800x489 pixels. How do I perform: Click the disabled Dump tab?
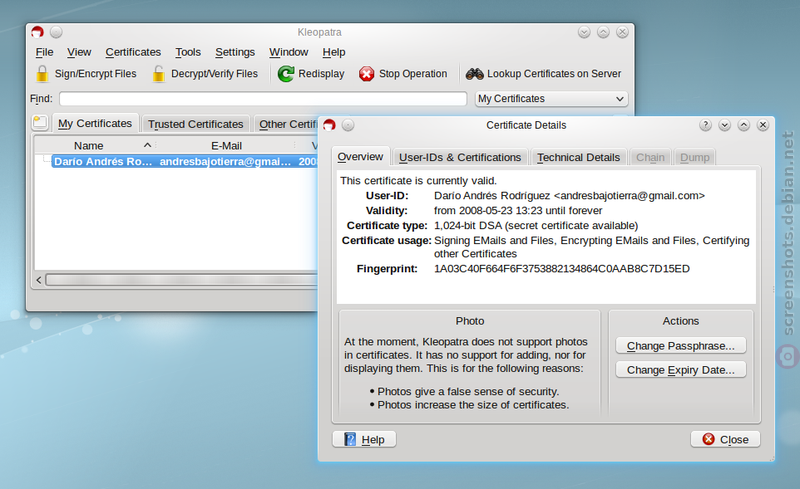click(x=694, y=157)
